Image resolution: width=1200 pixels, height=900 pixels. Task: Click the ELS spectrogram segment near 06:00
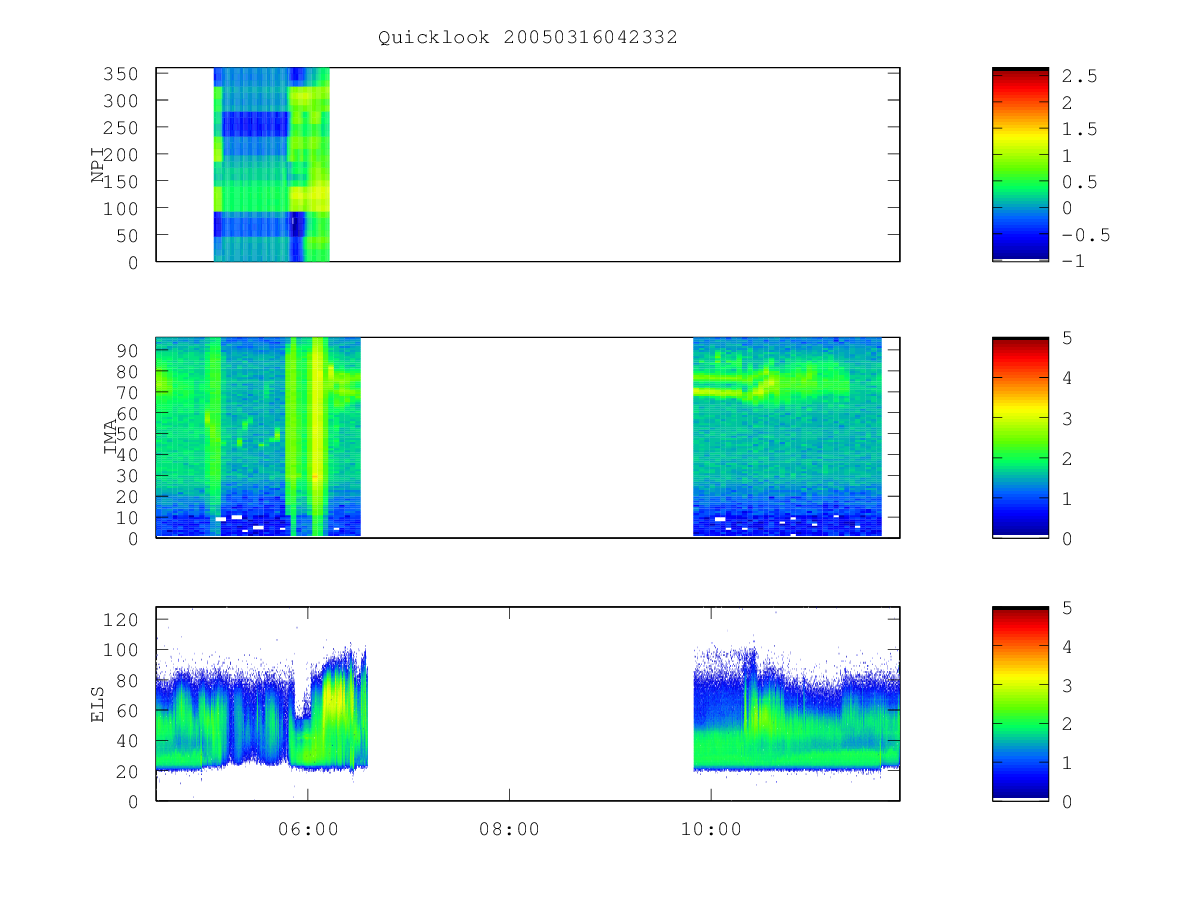(x=262, y=711)
